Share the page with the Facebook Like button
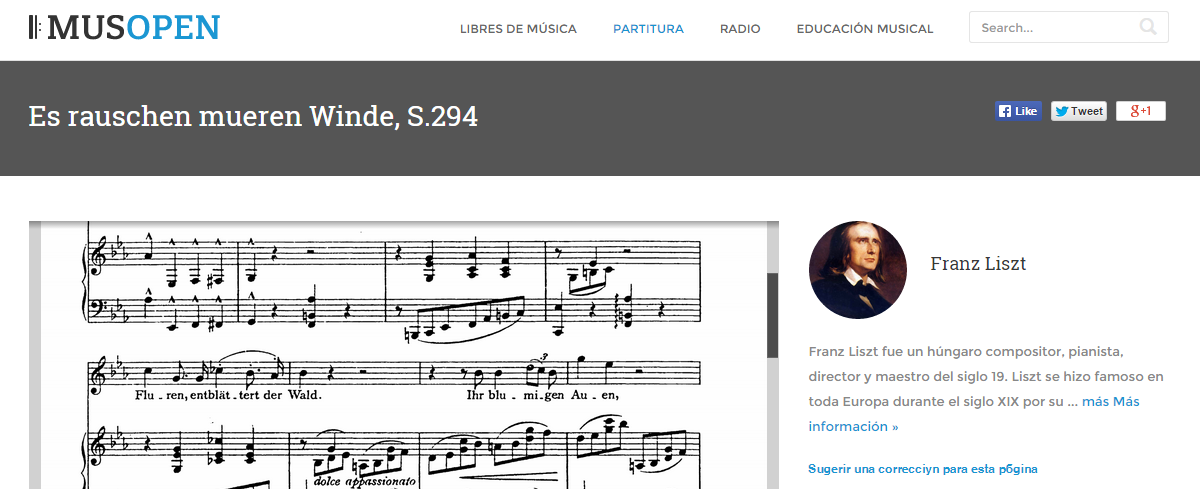Viewport: 1200px width, 489px height. (1018, 111)
